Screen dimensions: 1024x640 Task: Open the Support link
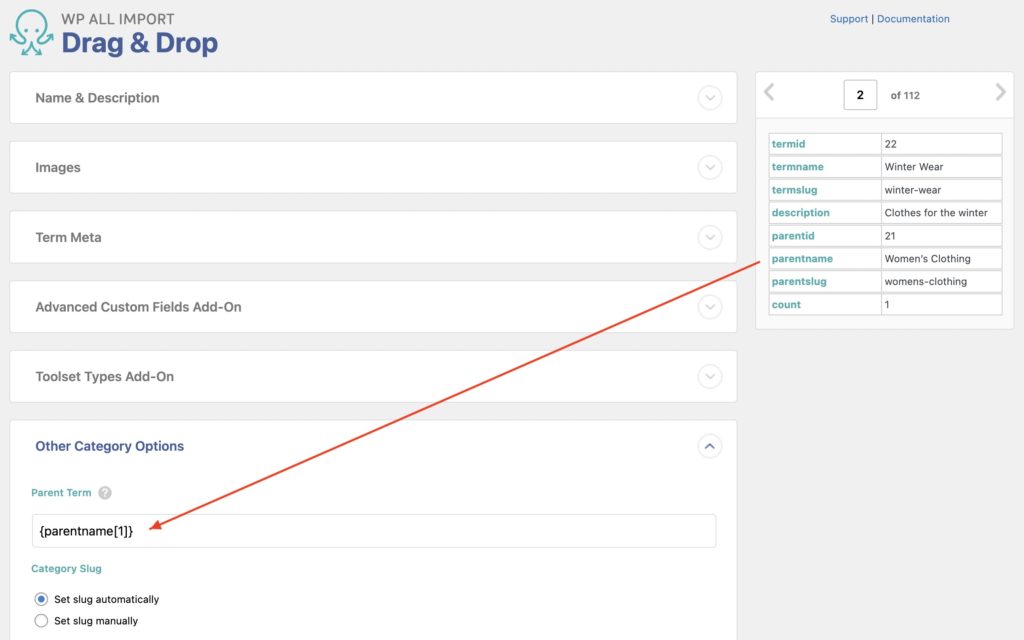point(848,19)
